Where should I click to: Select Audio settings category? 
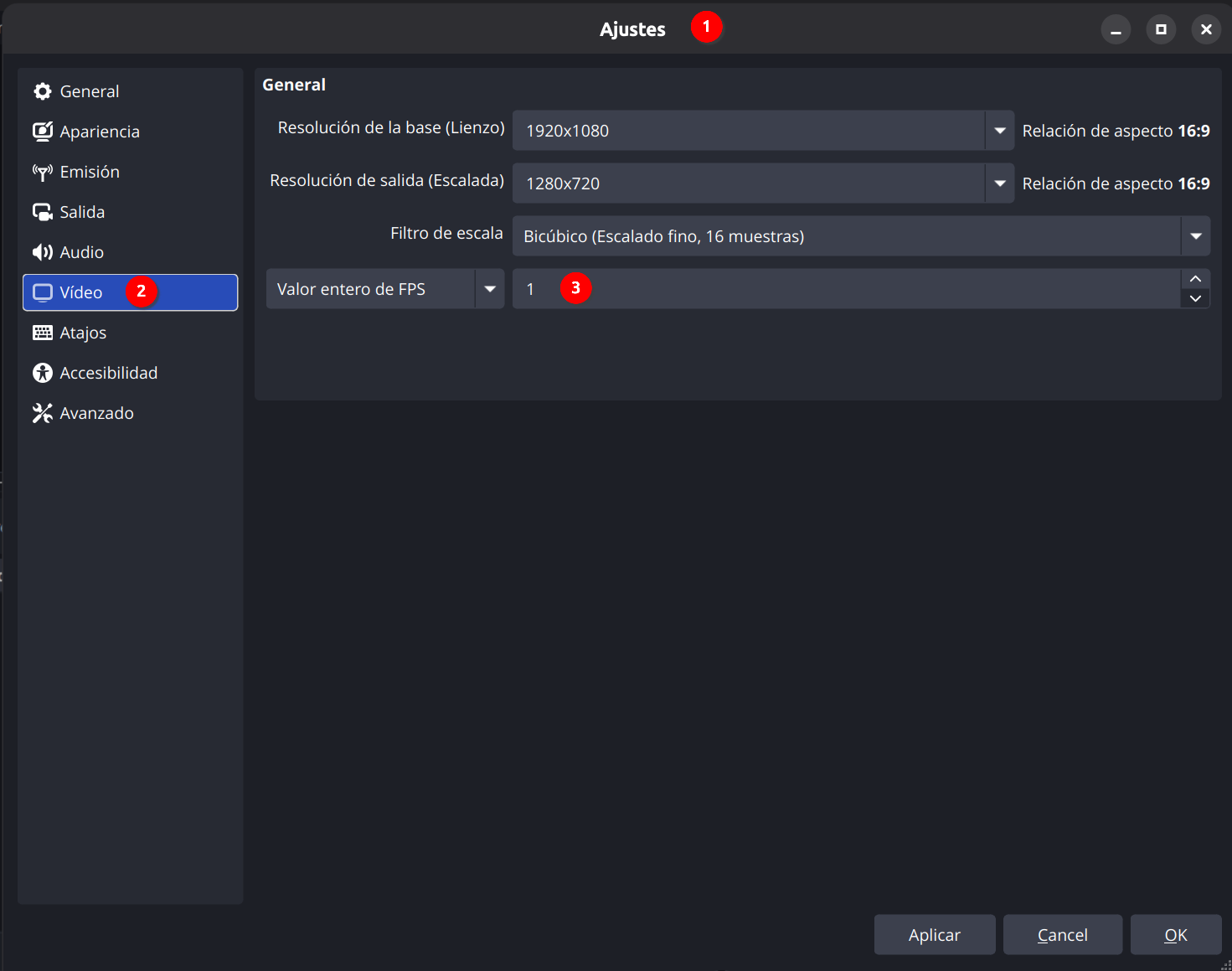[131, 252]
